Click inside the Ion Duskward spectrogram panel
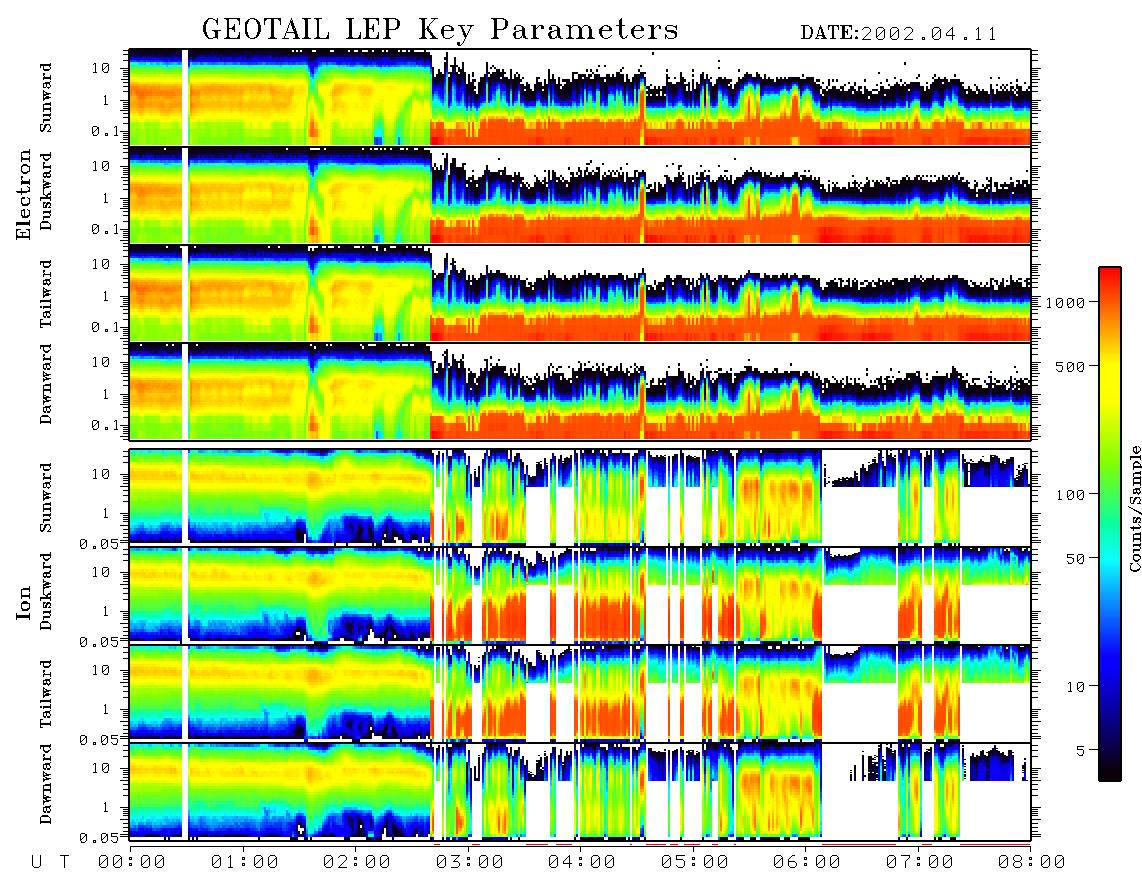Viewport: 1142px width, 880px height. click(580, 594)
